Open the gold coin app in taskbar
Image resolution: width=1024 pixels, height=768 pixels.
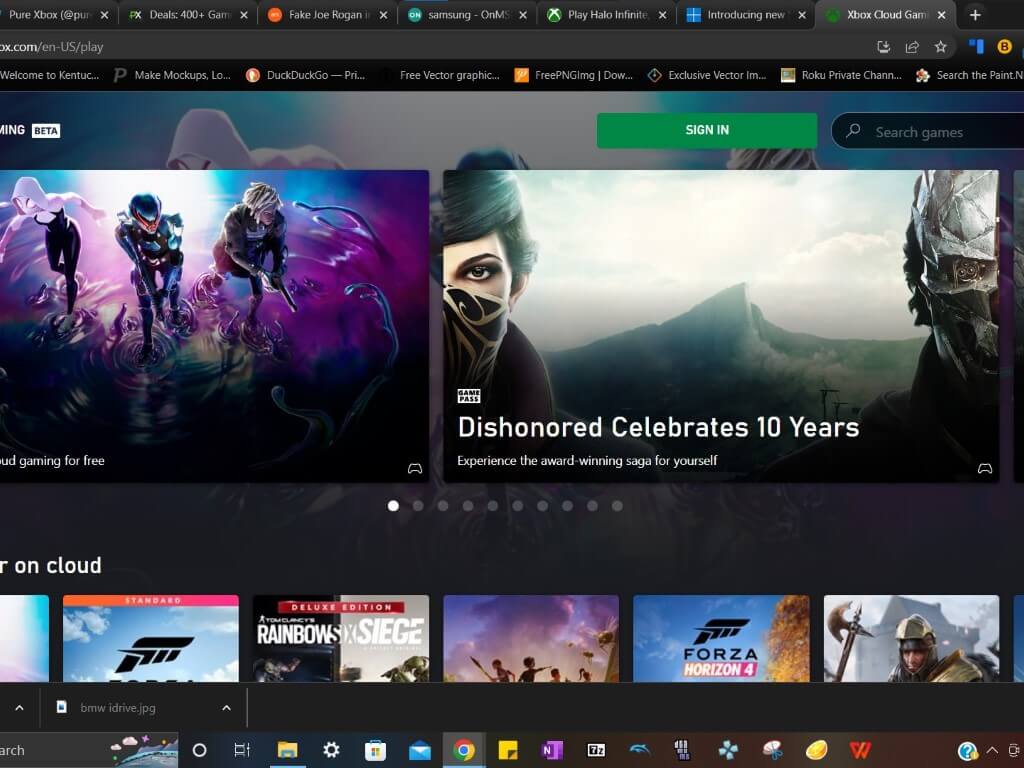(x=816, y=750)
